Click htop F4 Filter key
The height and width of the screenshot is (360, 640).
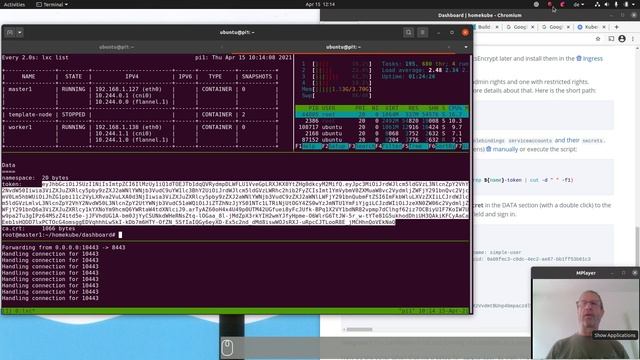(389, 146)
